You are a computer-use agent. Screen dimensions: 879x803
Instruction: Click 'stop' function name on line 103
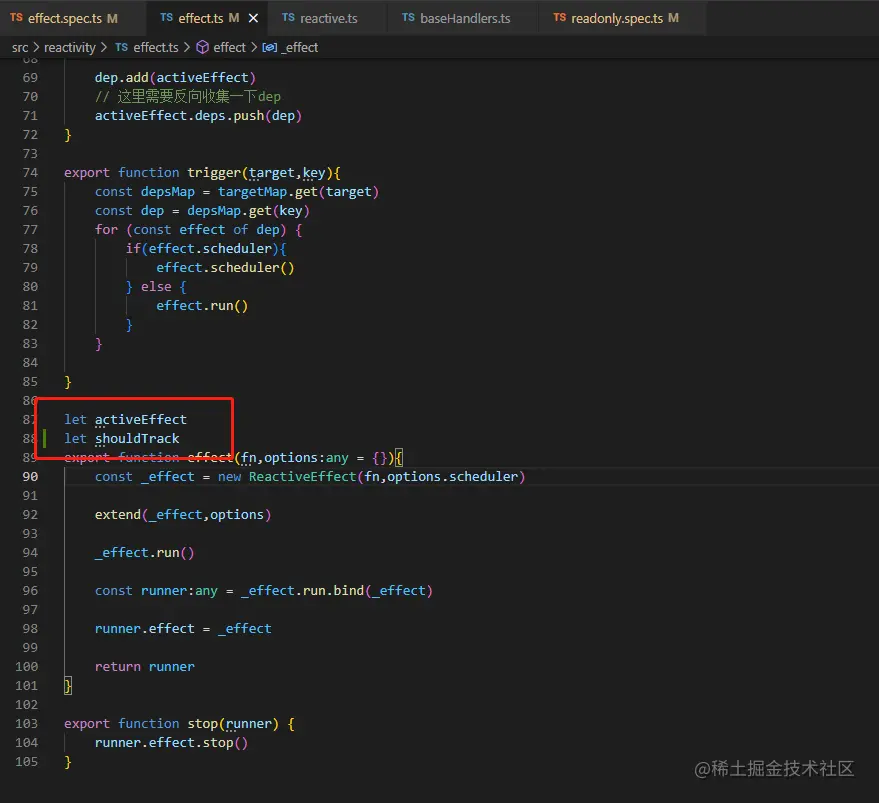point(202,724)
